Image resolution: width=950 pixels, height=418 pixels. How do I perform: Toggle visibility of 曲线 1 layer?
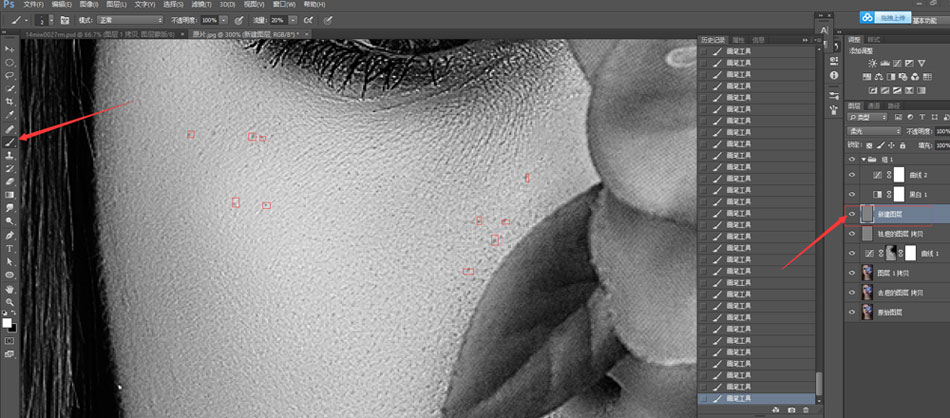coord(852,253)
